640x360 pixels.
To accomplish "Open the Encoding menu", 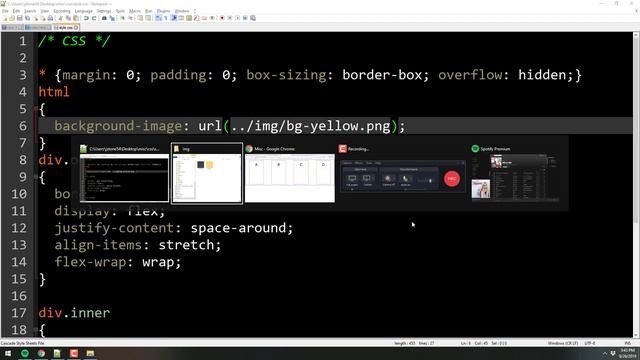I will point(62,11).
